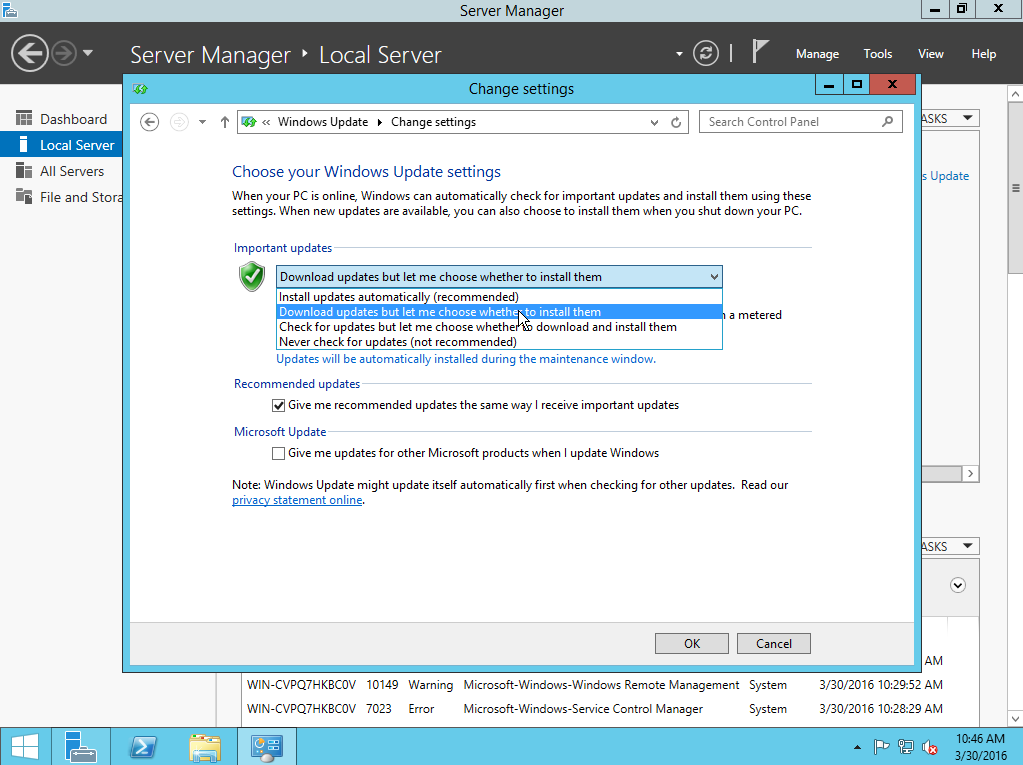This screenshot has width=1023, height=765.
Task: Enable updates for other Microsoft products checkbox
Action: (279, 453)
